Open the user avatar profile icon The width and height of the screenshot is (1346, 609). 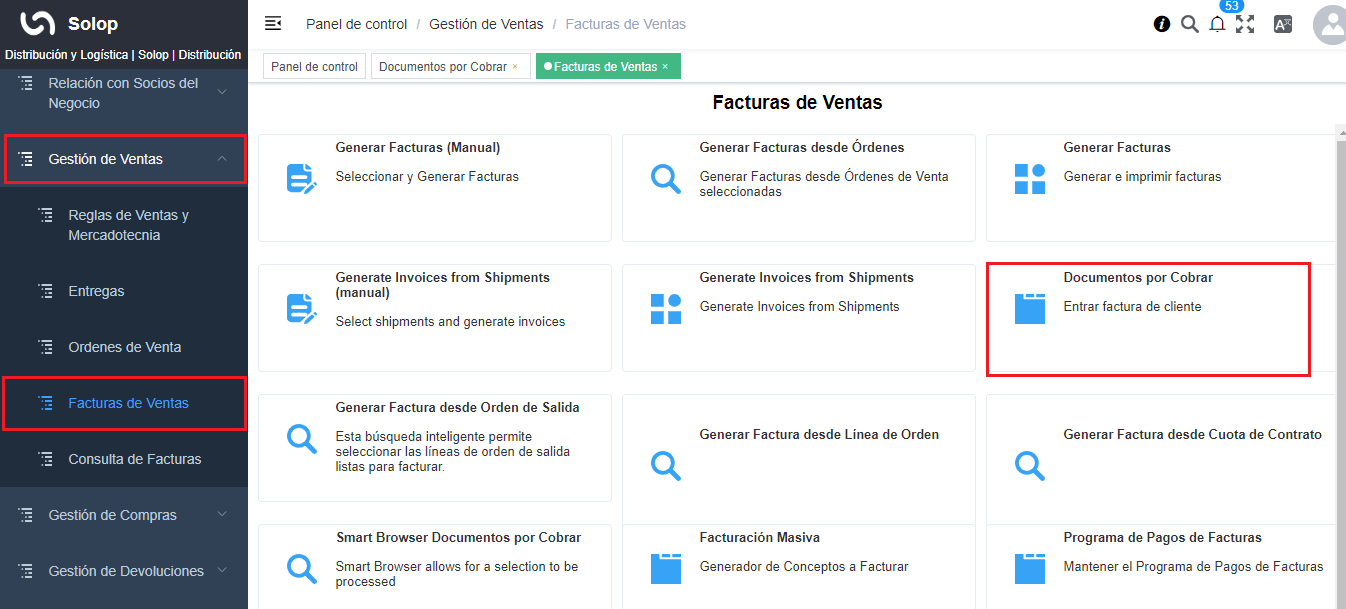pyautogui.click(x=1331, y=25)
